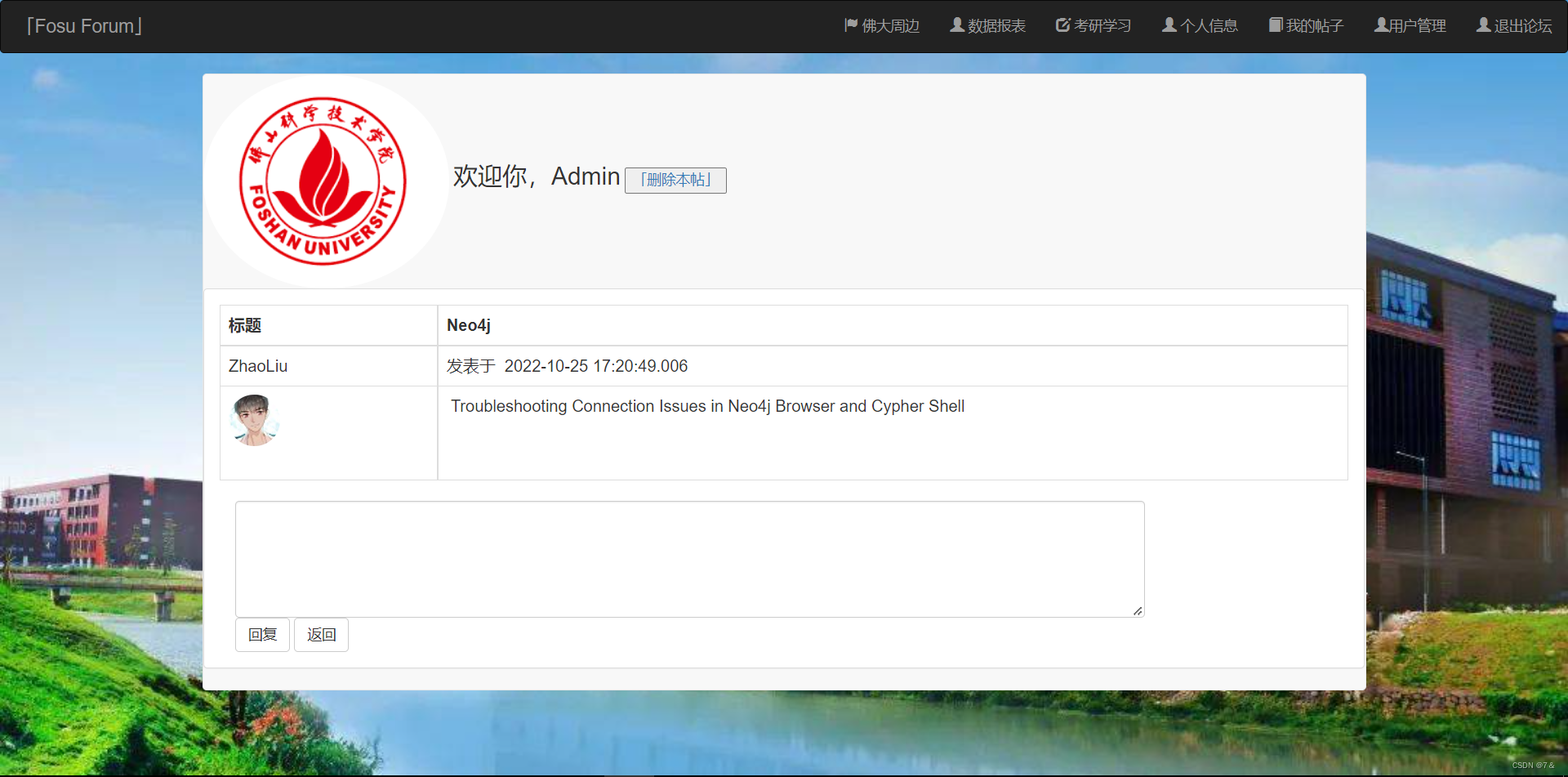Click the person icon beside 退出论坛

click(1484, 25)
